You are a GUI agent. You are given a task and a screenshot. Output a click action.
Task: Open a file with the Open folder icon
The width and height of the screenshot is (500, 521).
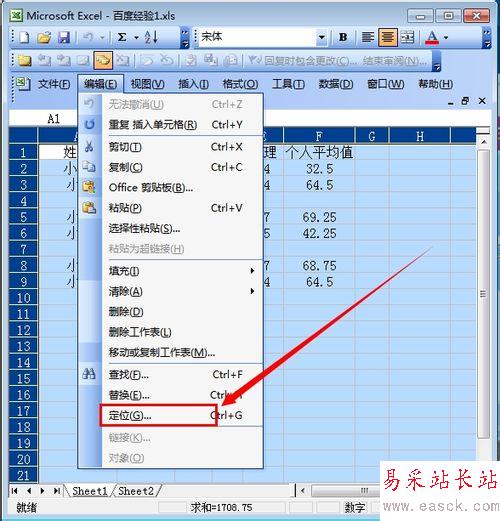point(44,37)
